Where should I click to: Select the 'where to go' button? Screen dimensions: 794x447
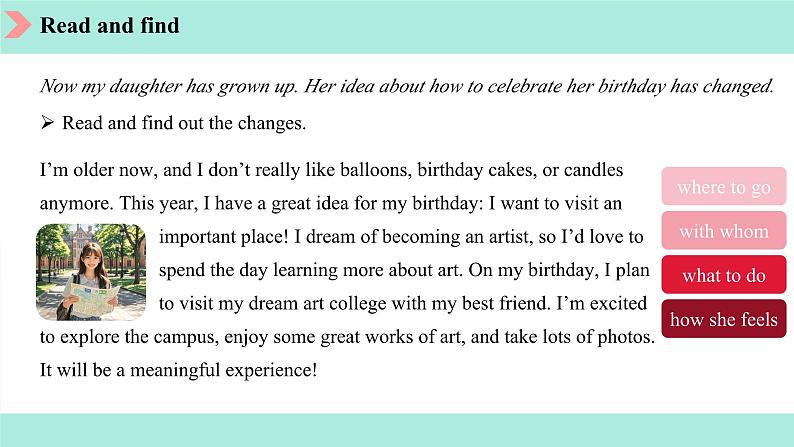tap(724, 186)
